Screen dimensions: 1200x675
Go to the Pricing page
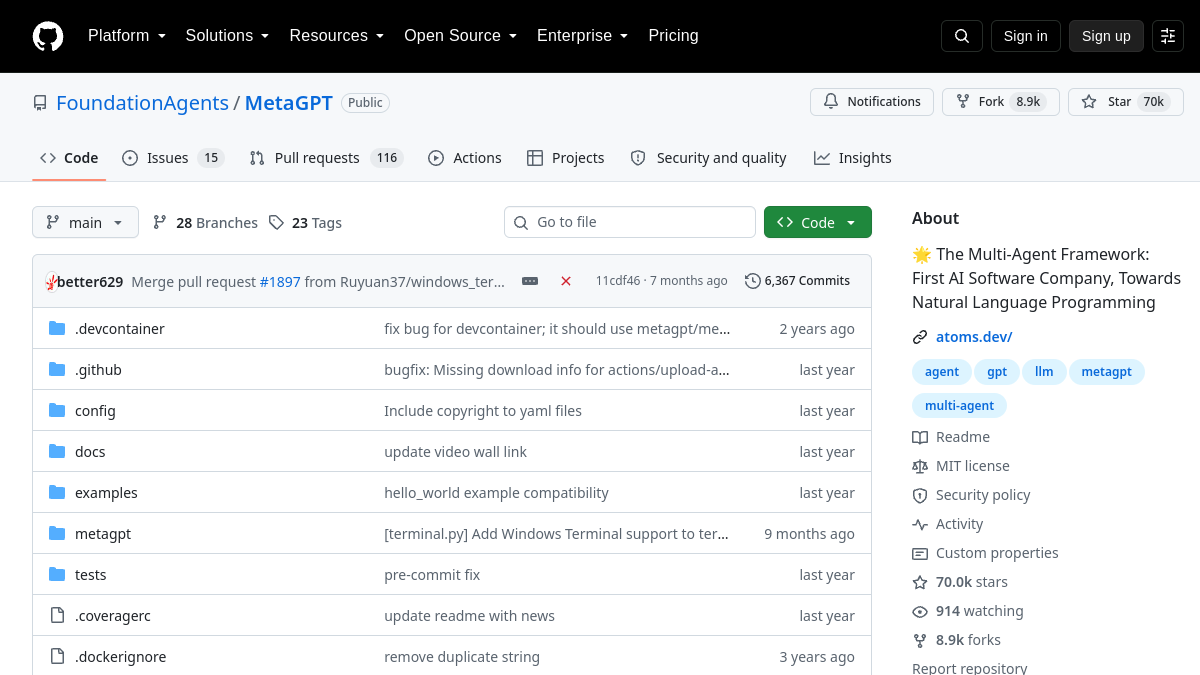673,36
